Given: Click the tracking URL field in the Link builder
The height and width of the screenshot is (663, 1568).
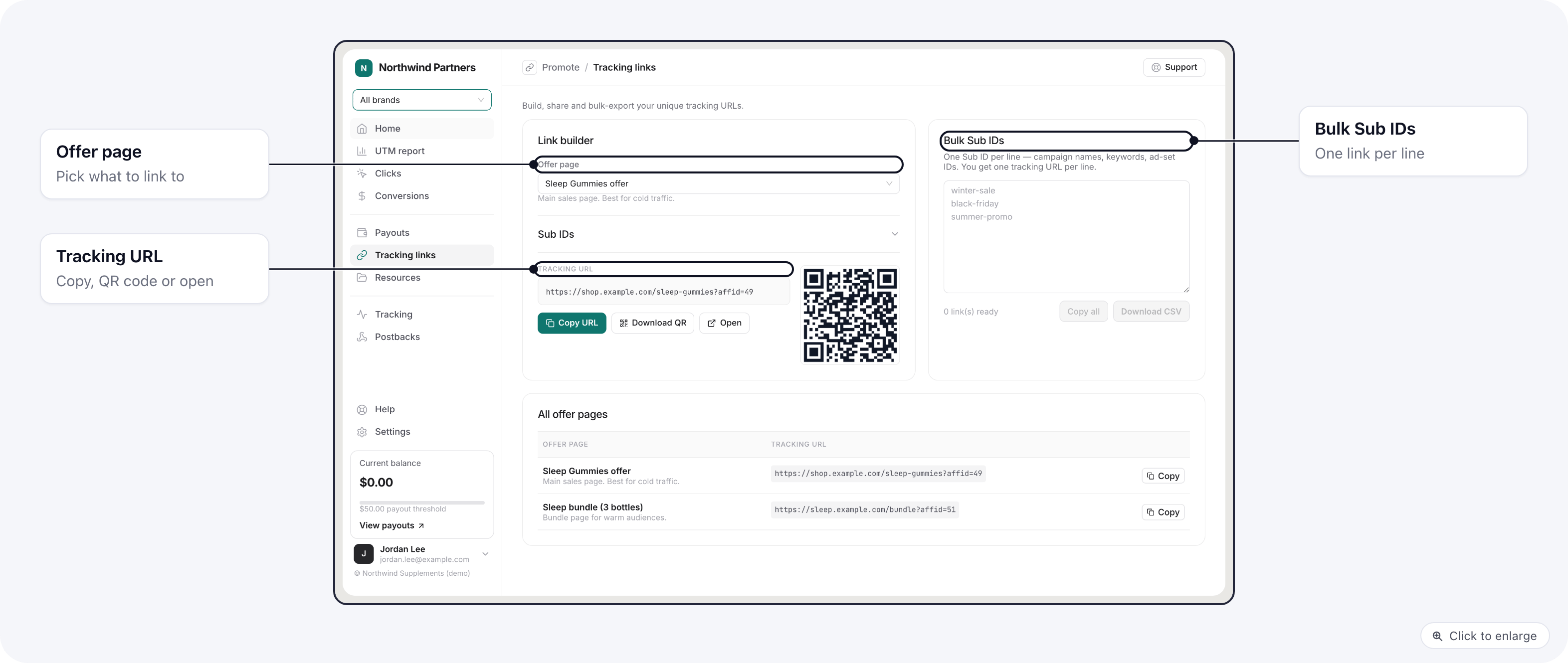Looking at the screenshot, I should (x=663, y=293).
